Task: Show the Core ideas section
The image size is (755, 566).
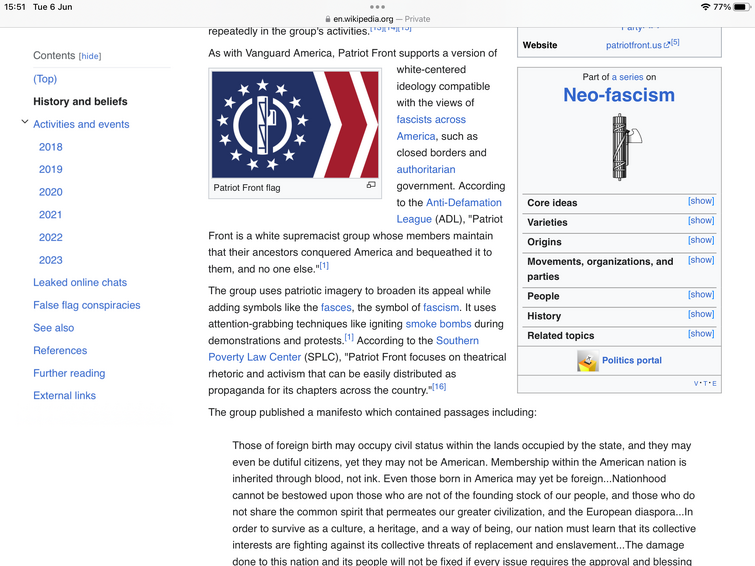Action: [x=701, y=201]
